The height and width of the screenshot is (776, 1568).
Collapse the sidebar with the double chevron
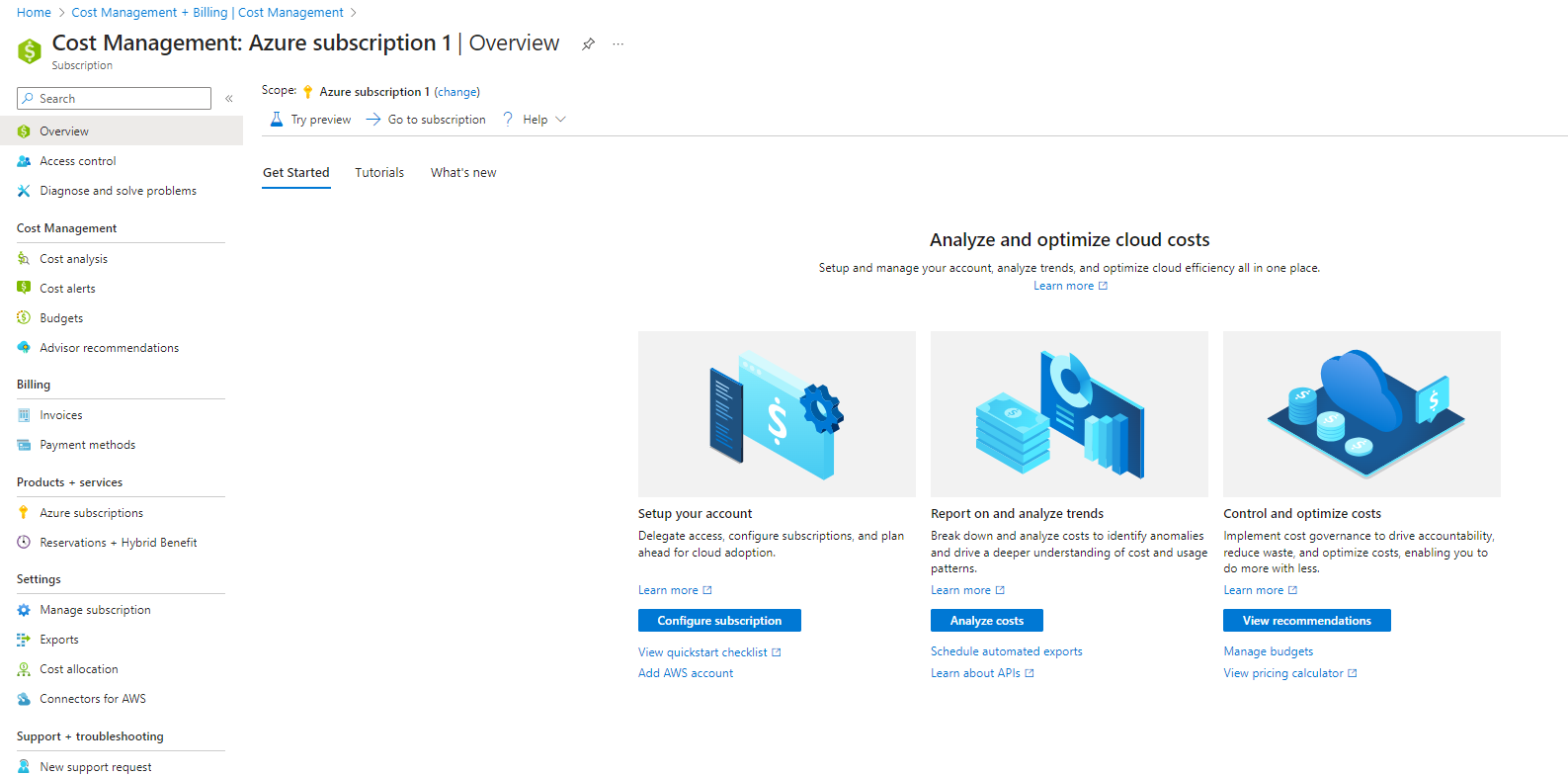(x=229, y=99)
